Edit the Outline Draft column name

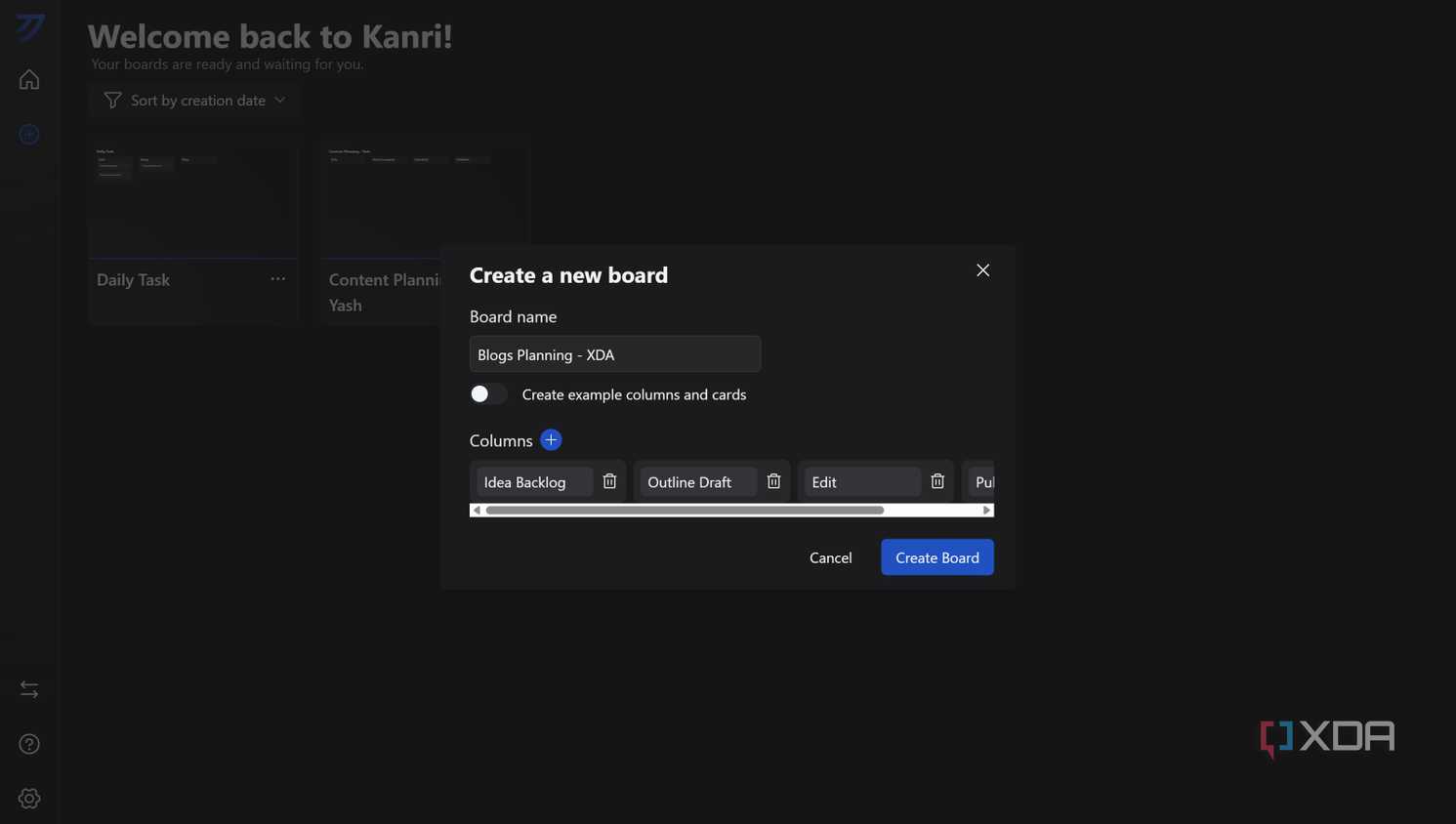pos(698,481)
